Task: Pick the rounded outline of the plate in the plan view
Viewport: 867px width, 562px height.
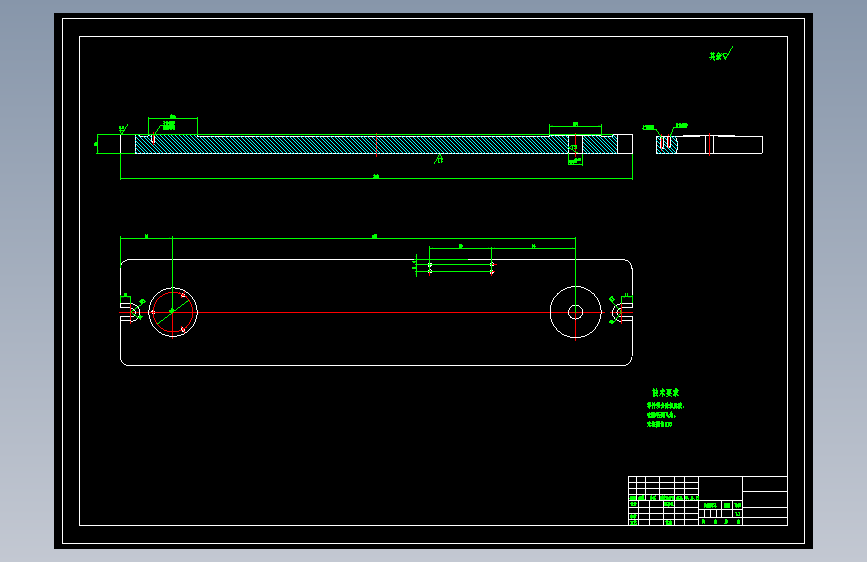Action: pyautogui.click(x=376, y=313)
